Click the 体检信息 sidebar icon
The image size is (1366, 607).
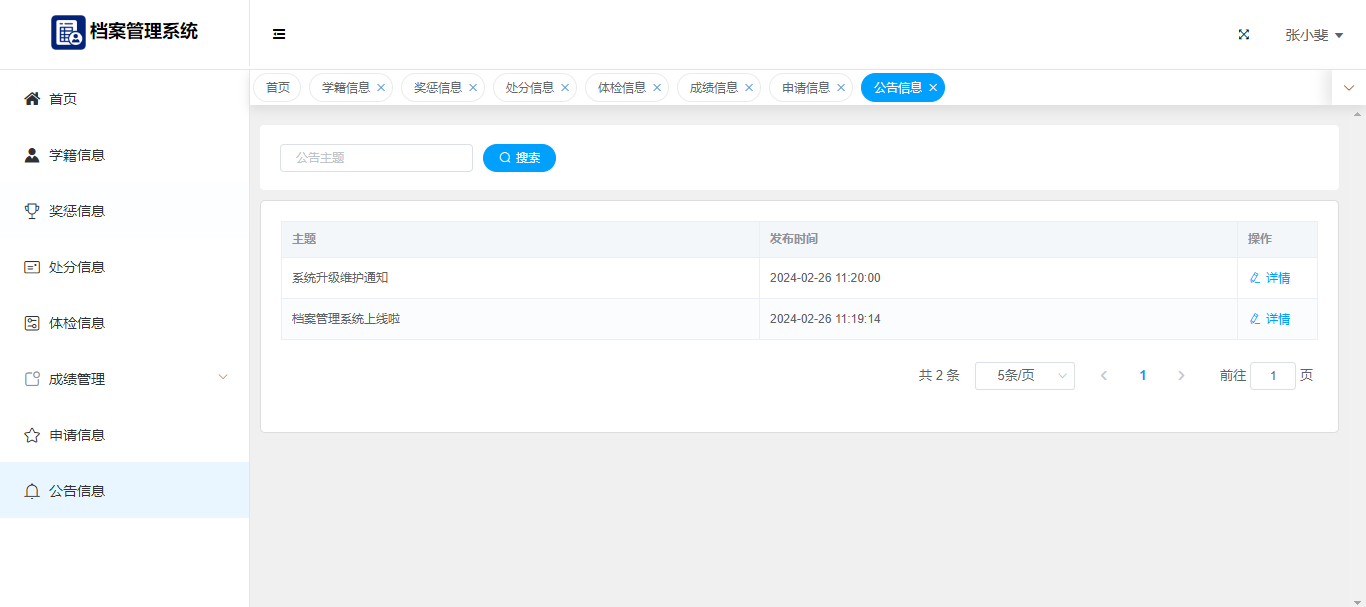point(32,323)
